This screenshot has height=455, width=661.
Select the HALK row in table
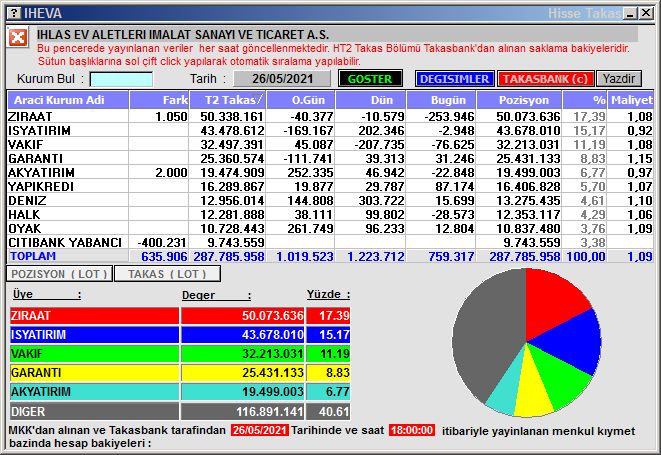coord(330,214)
